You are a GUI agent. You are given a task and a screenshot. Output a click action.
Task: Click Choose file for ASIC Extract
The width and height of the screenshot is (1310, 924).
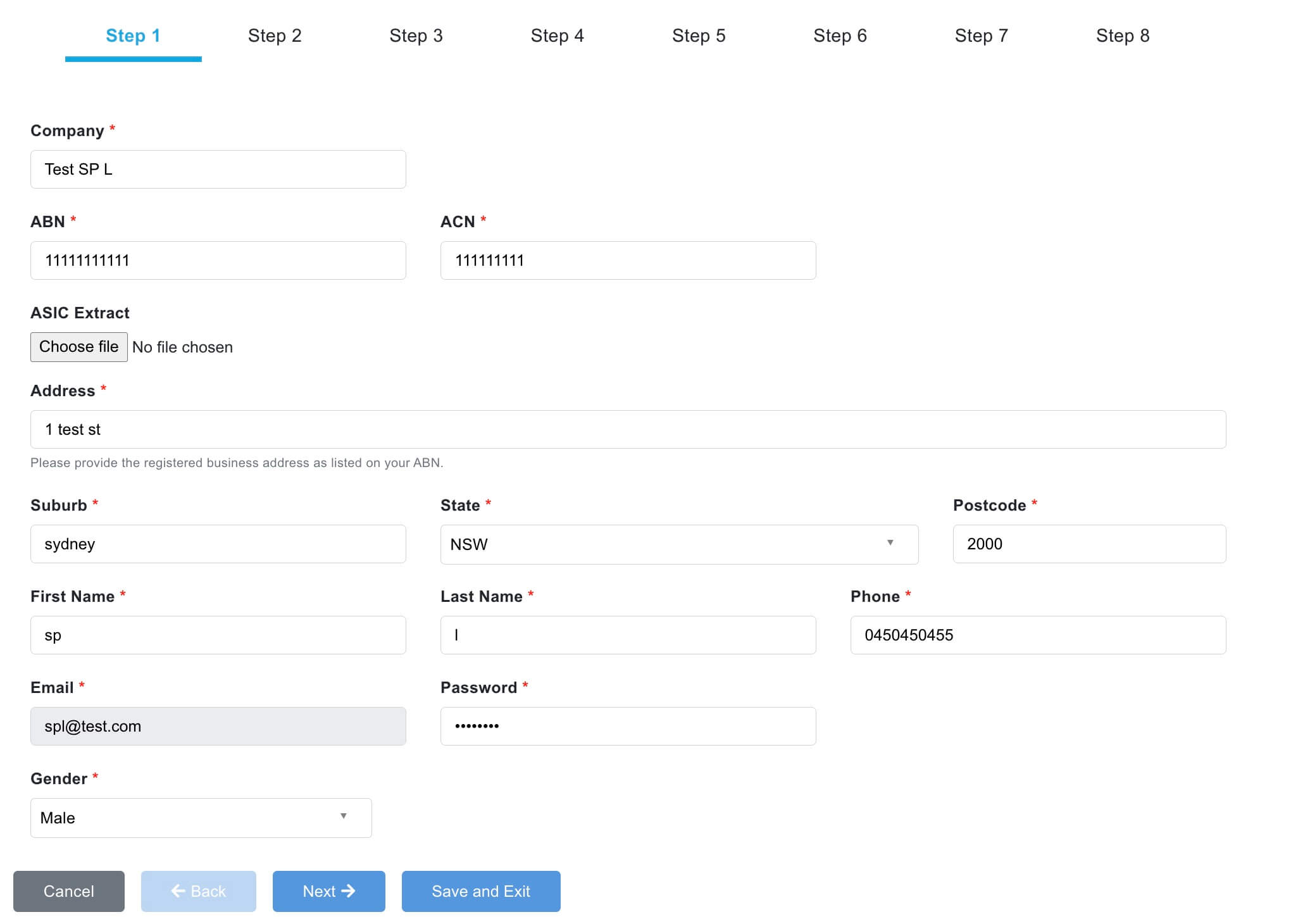pyautogui.click(x=79, y=347)
